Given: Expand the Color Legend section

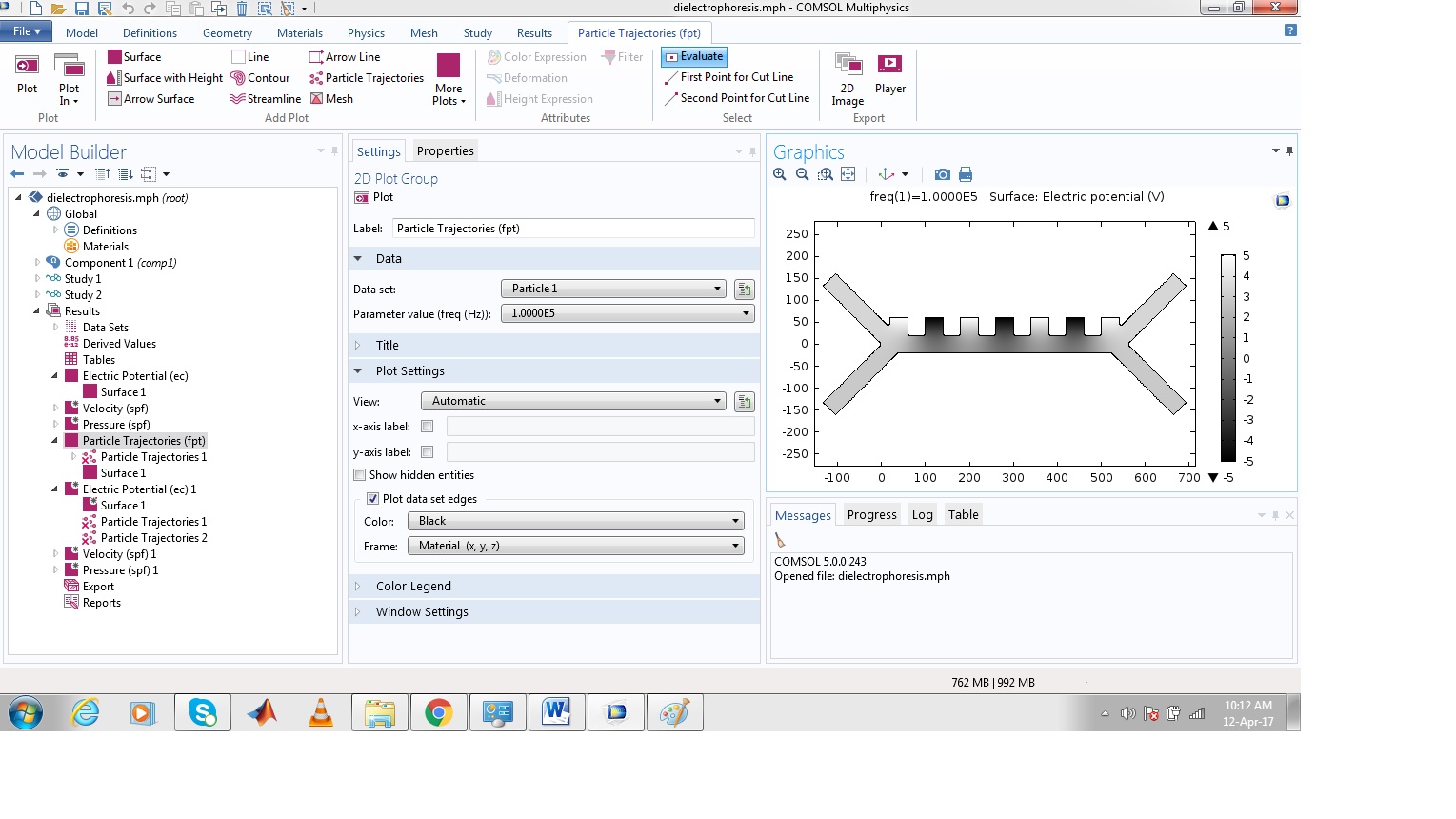Looking at the screenshot, I should 413,587.
